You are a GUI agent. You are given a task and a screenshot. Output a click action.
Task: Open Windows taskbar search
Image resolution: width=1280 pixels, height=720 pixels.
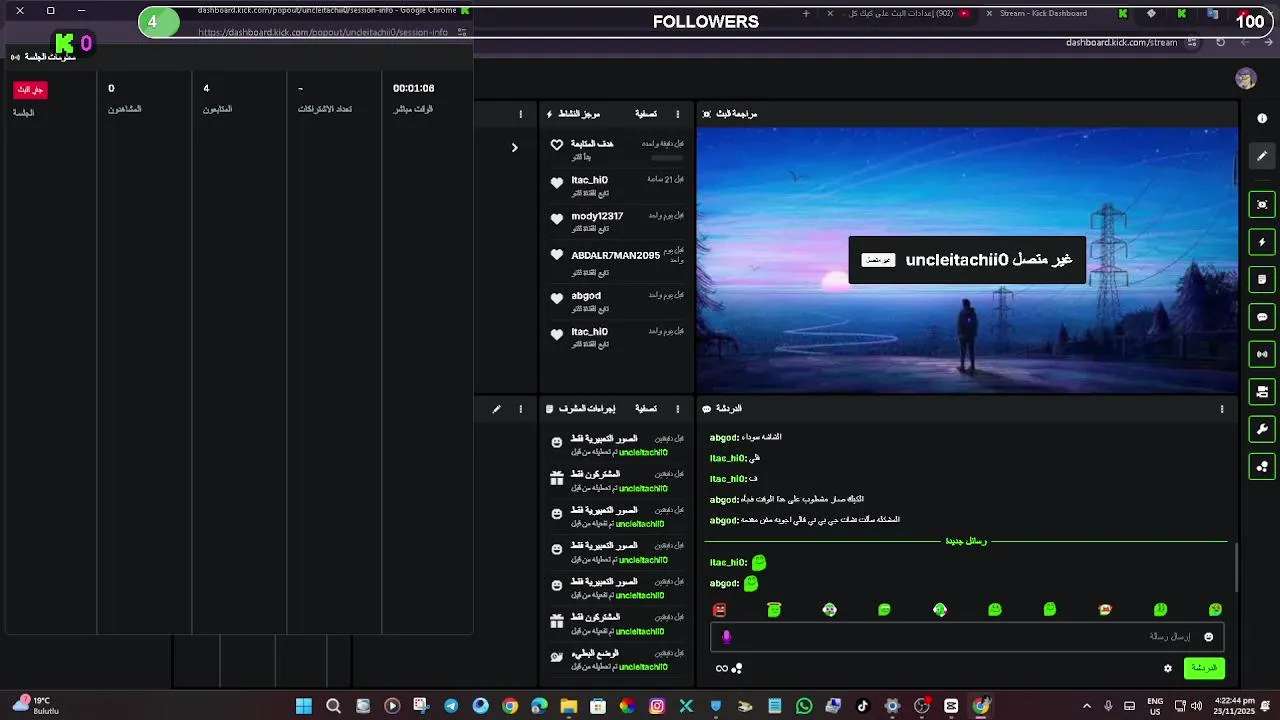pyautogui.click(x=333, y=706)
